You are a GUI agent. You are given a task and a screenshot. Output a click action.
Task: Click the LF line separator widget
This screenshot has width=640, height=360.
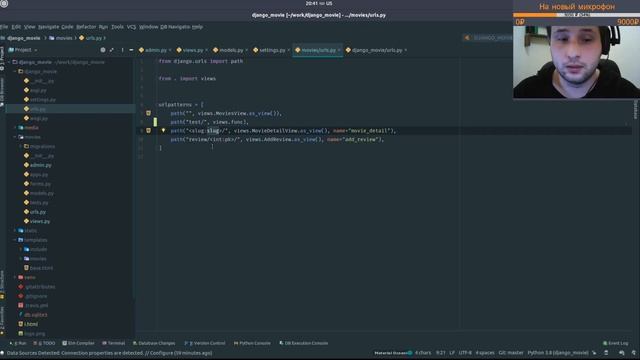point(452,353)
